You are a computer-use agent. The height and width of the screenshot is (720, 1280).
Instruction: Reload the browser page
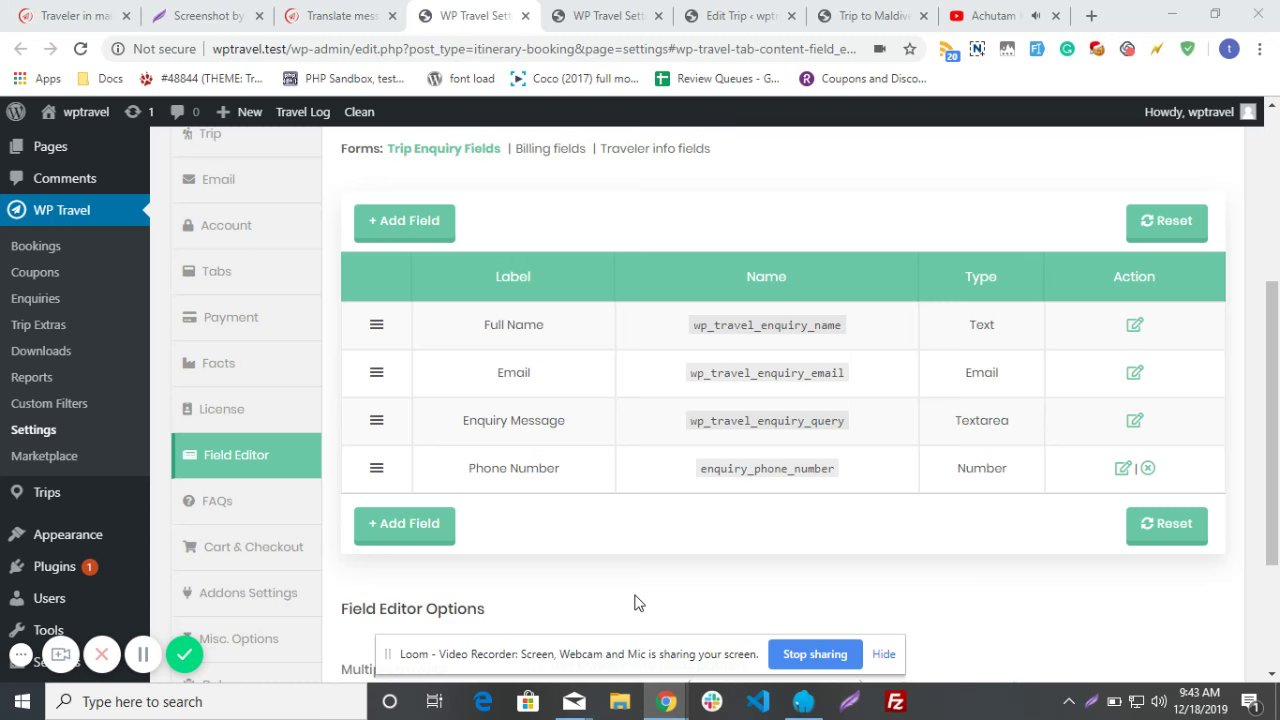point(80,49)
